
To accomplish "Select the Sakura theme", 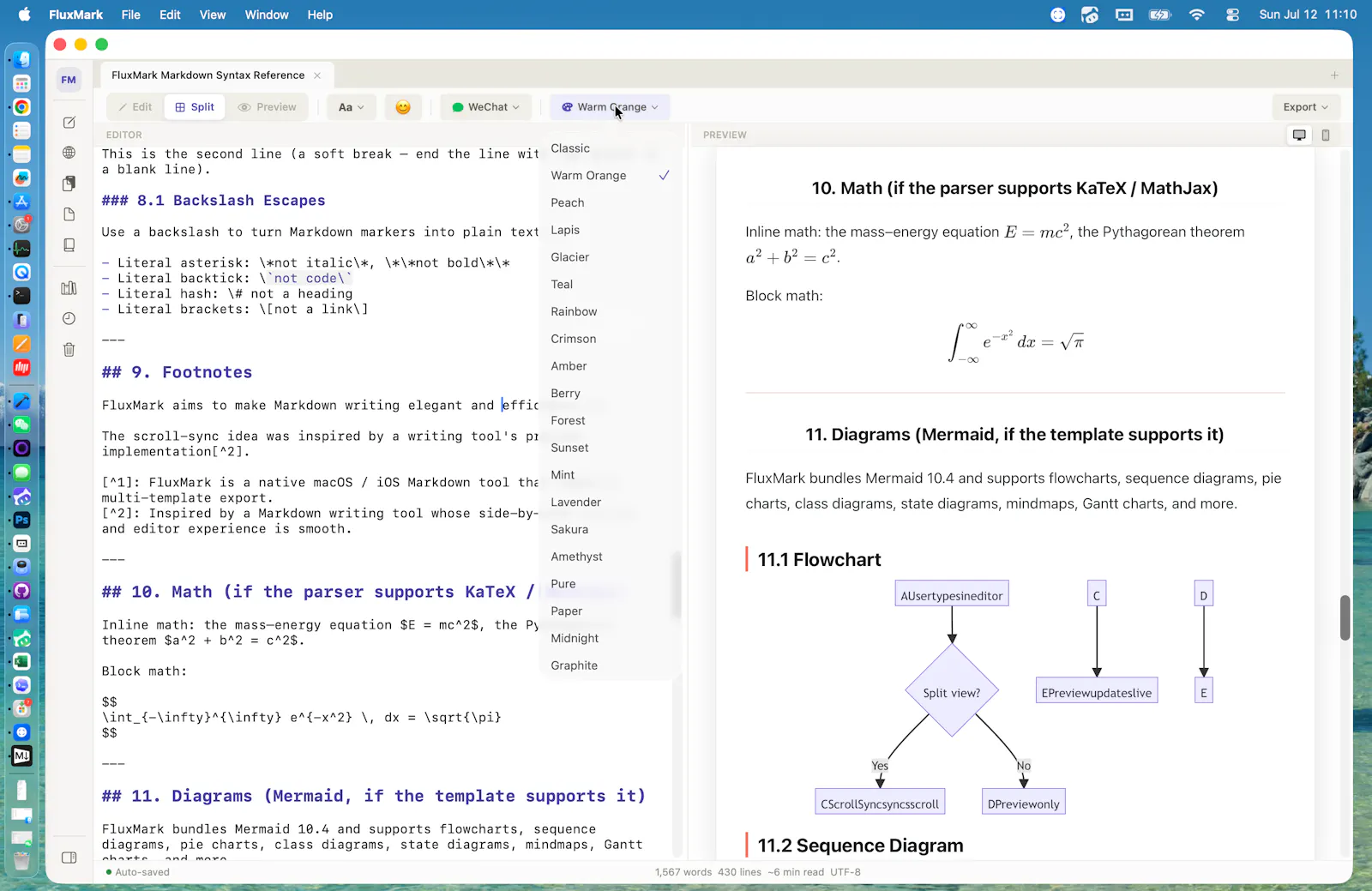I will 611,530.
